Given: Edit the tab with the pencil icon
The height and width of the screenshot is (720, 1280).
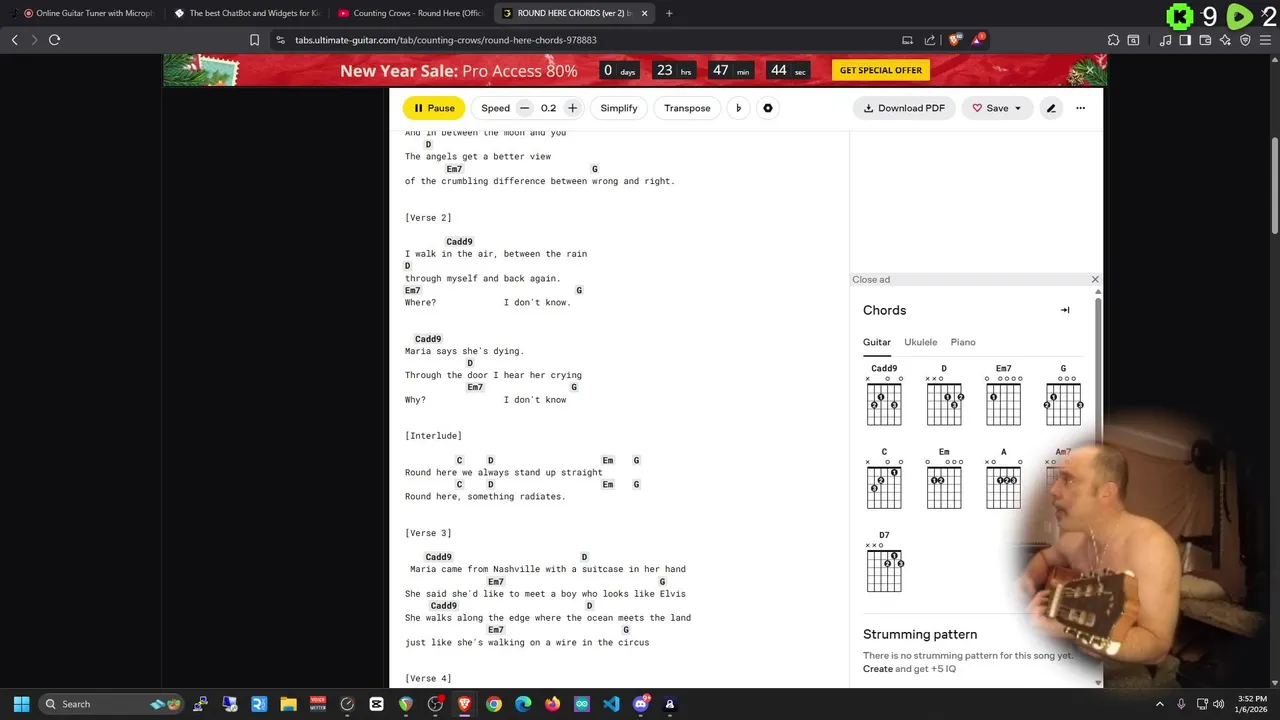Looking at the screenshot, I should click(x=1050, y=108).
